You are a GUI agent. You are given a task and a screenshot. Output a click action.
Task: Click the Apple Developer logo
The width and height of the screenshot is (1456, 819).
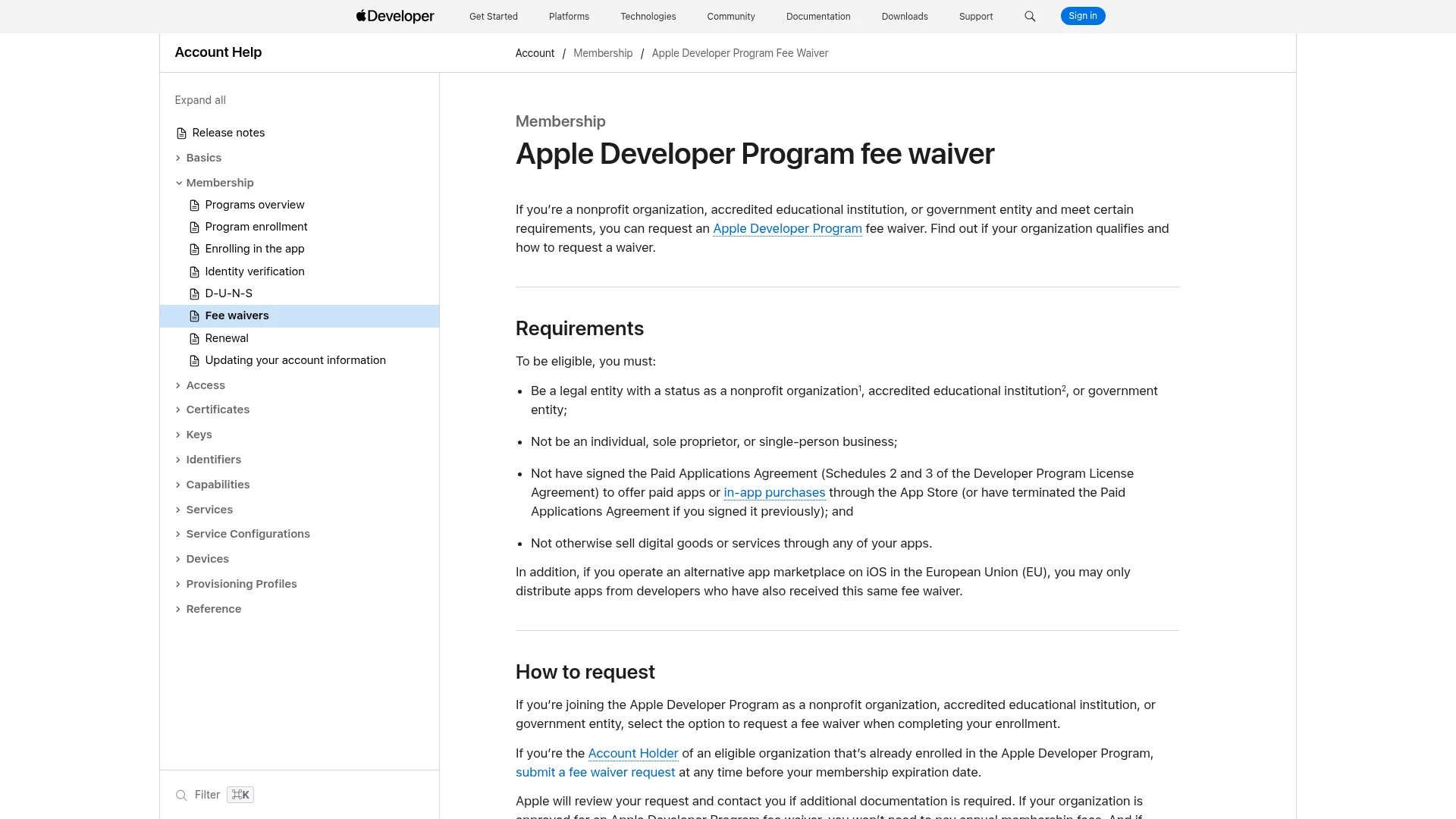395,16
